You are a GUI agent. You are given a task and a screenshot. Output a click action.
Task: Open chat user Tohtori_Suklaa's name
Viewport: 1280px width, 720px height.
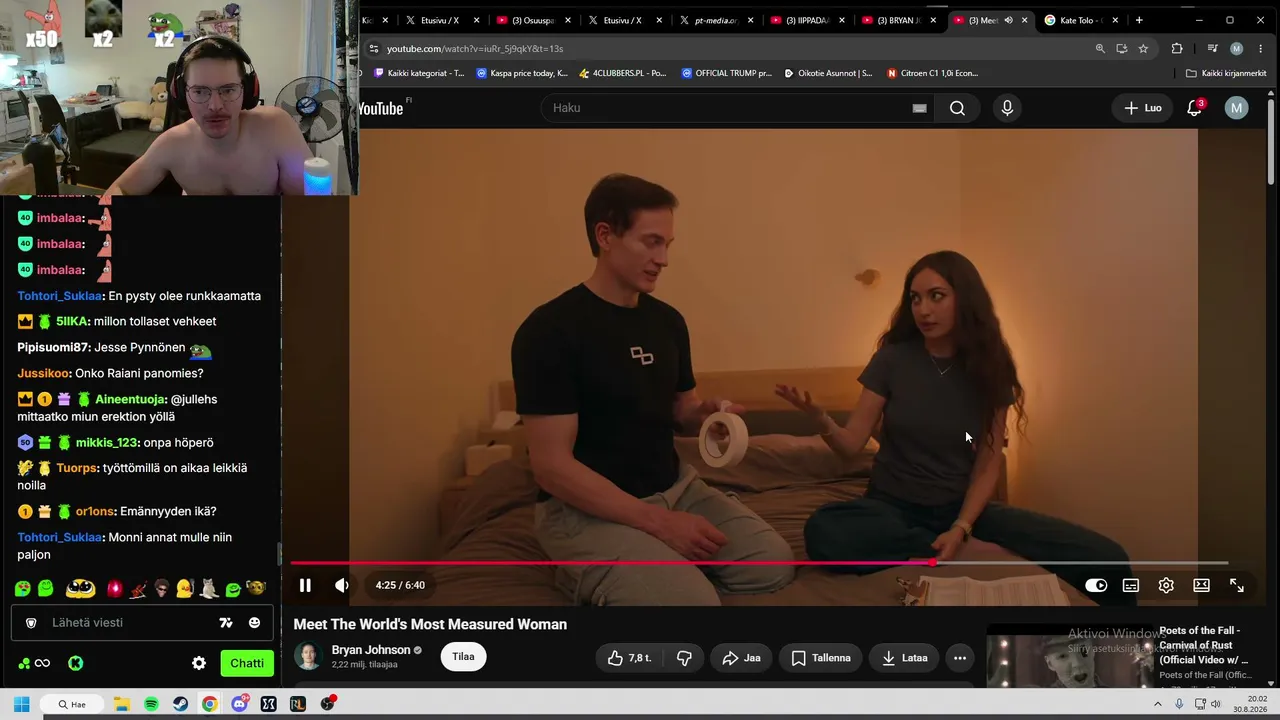pyautogui.click(x=60, y=296)
